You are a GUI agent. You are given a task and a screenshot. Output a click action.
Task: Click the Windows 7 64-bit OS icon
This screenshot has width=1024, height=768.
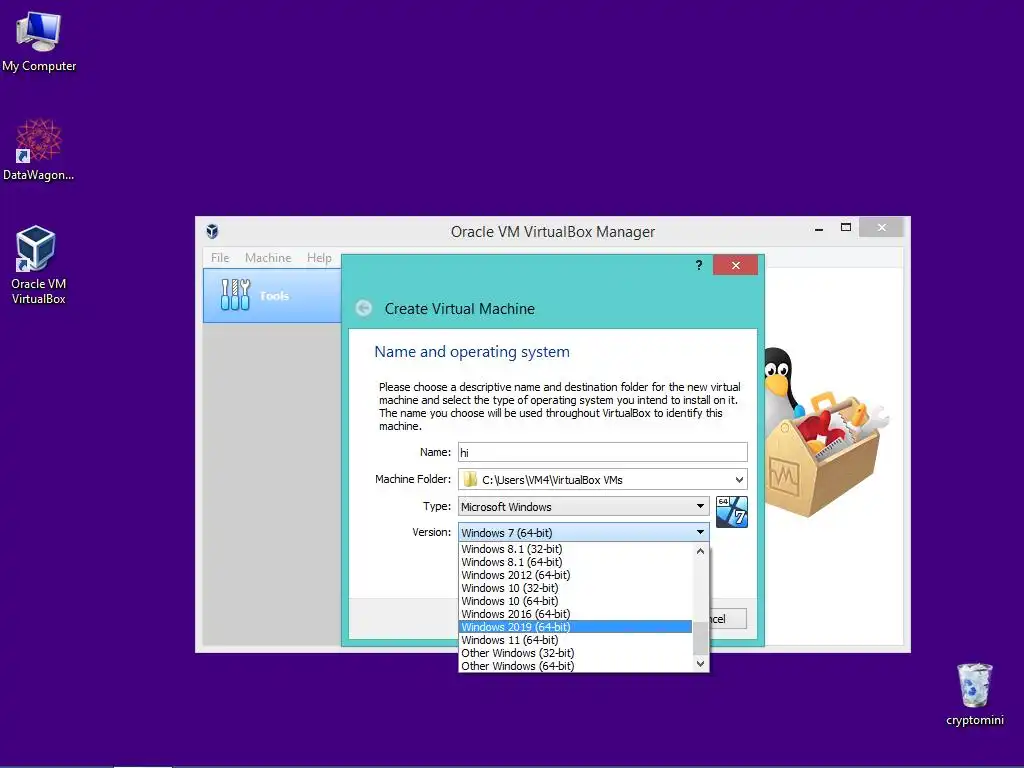731,511
